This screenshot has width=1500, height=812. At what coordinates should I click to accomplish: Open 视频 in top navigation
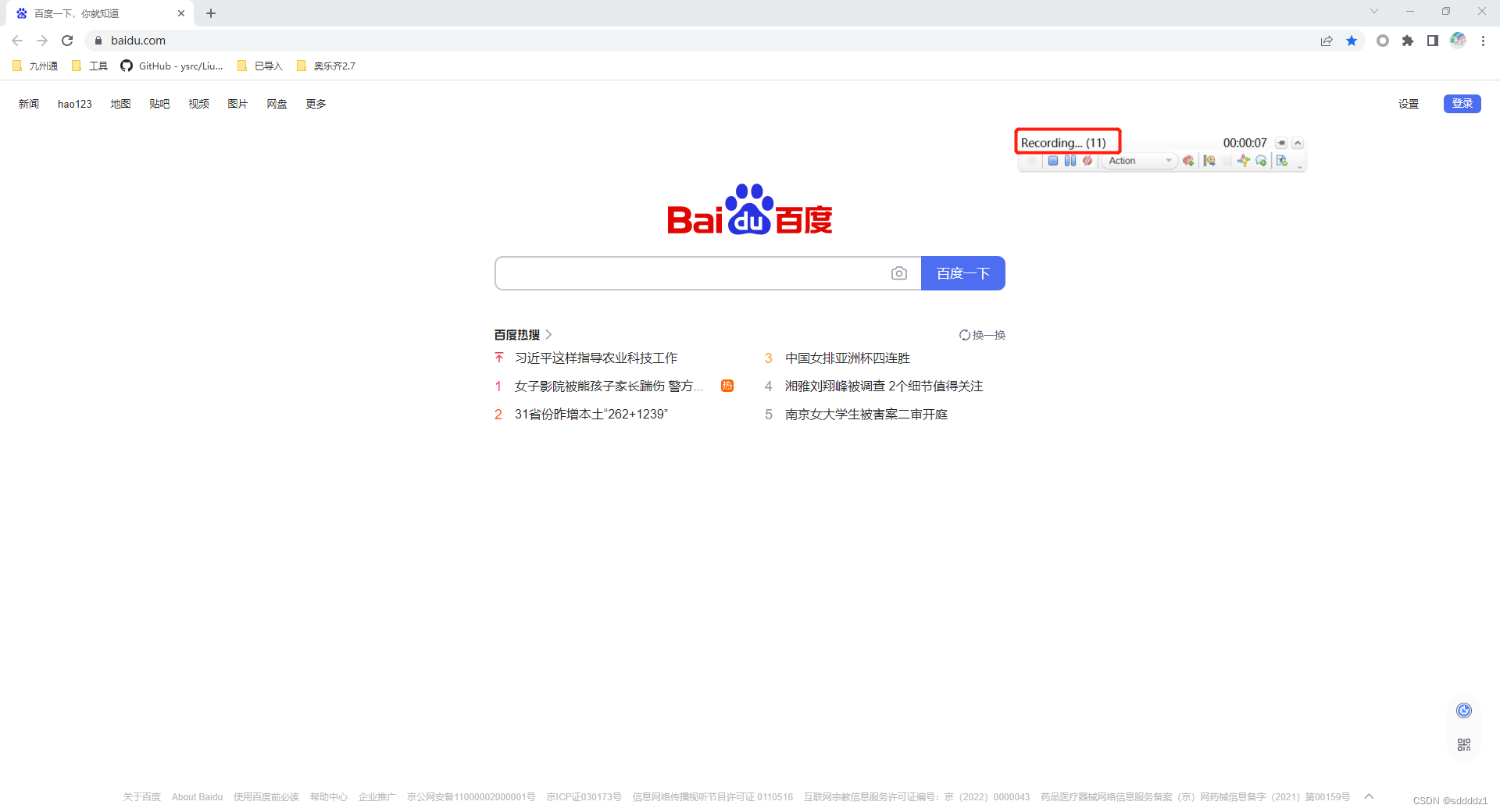198,104
